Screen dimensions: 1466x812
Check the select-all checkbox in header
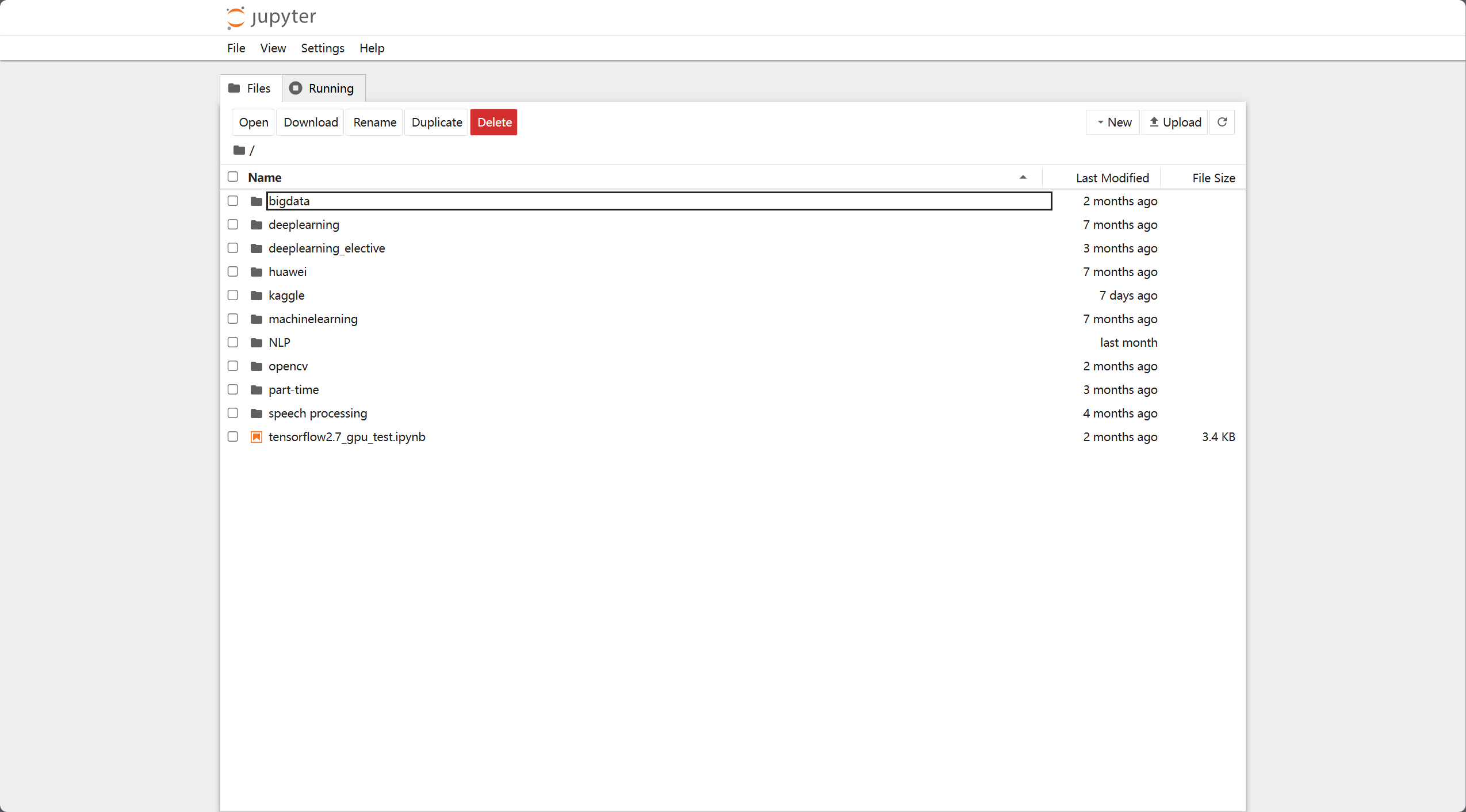click(233, 177)
